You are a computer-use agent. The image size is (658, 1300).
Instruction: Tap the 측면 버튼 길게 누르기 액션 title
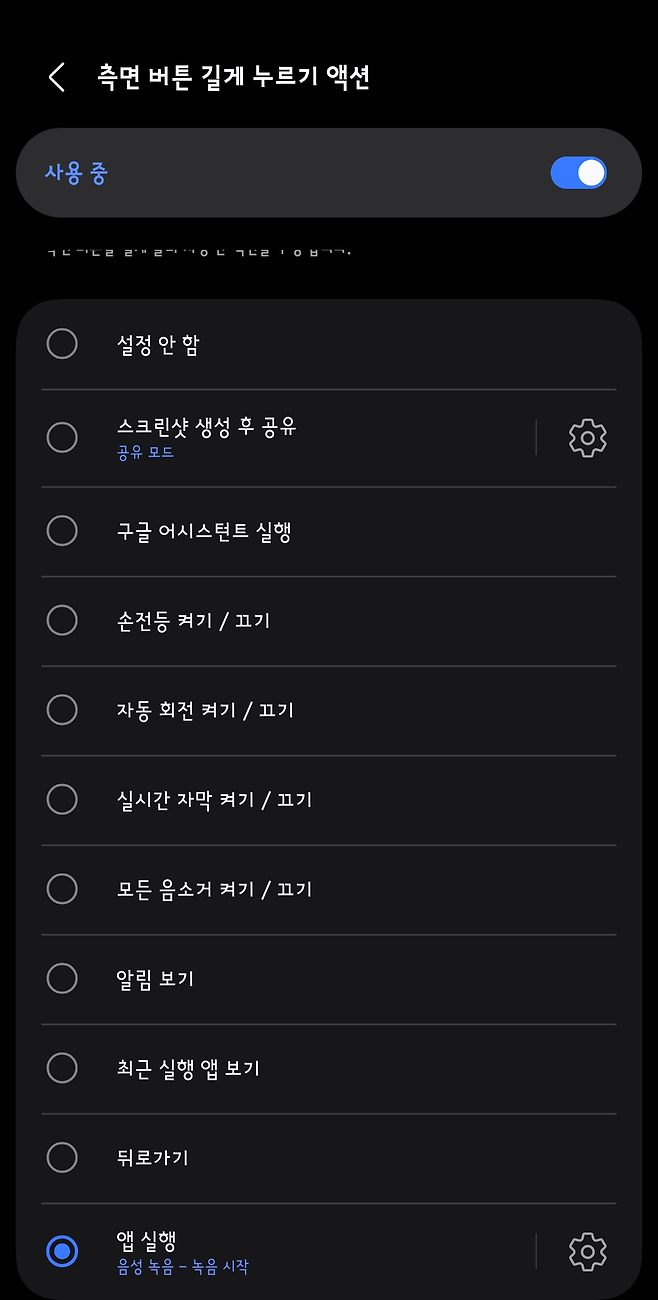tap(234, 77)
